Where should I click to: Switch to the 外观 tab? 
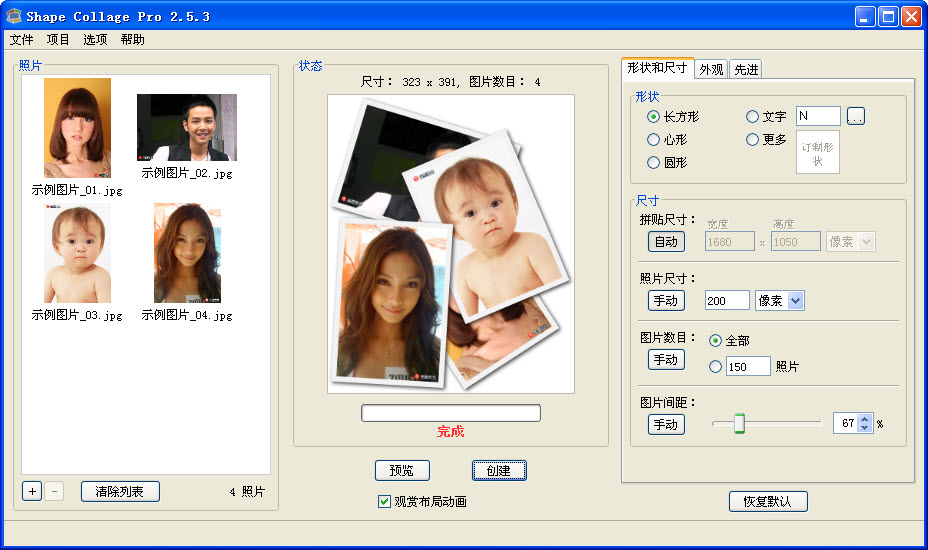point(711,70)
